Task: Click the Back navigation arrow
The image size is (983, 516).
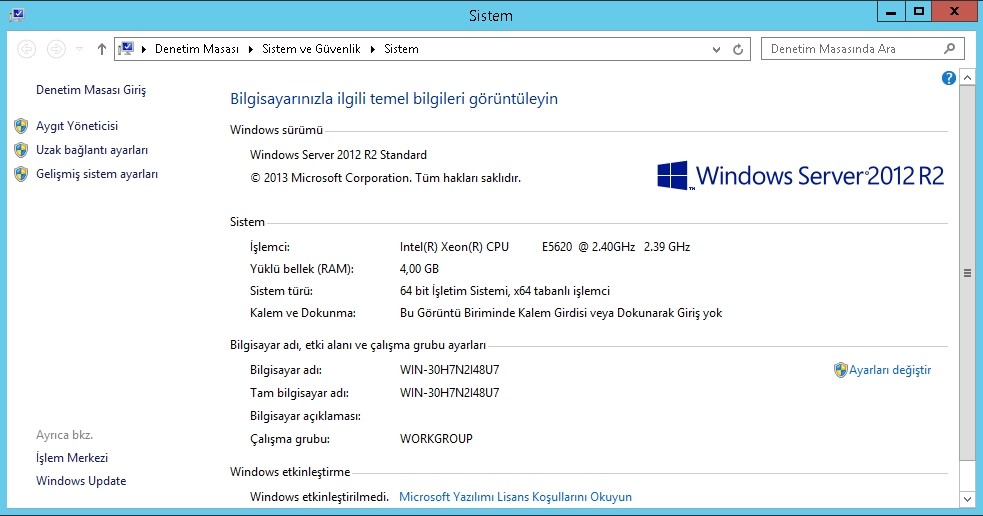Action: (26, 49)
